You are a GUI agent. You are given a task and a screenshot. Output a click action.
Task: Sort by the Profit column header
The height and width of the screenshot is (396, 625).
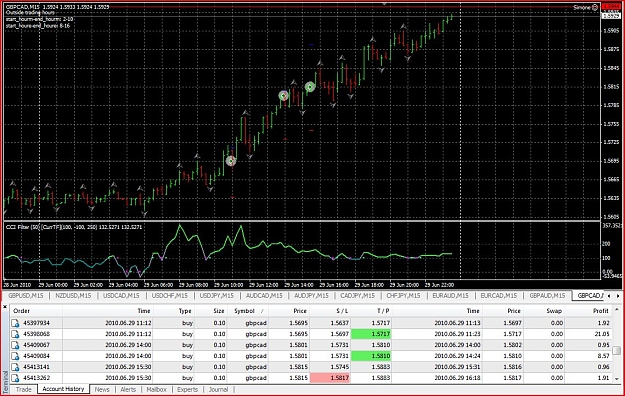pos(601,311)
